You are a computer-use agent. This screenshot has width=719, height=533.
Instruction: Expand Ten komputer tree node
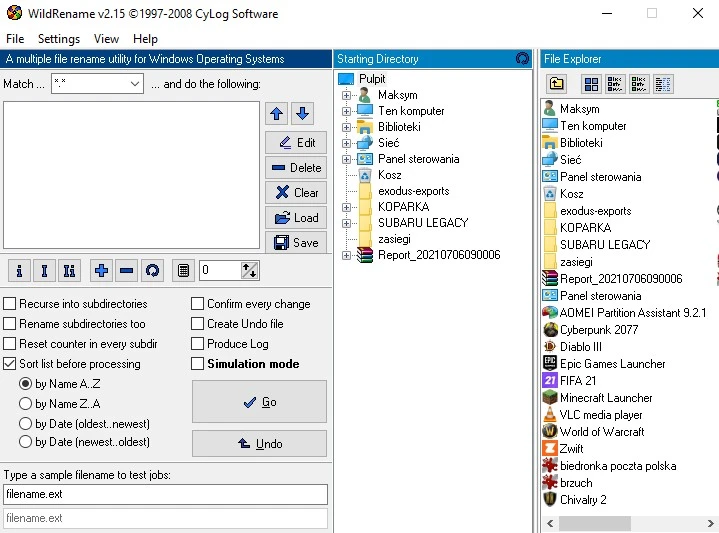coord(347,111)
